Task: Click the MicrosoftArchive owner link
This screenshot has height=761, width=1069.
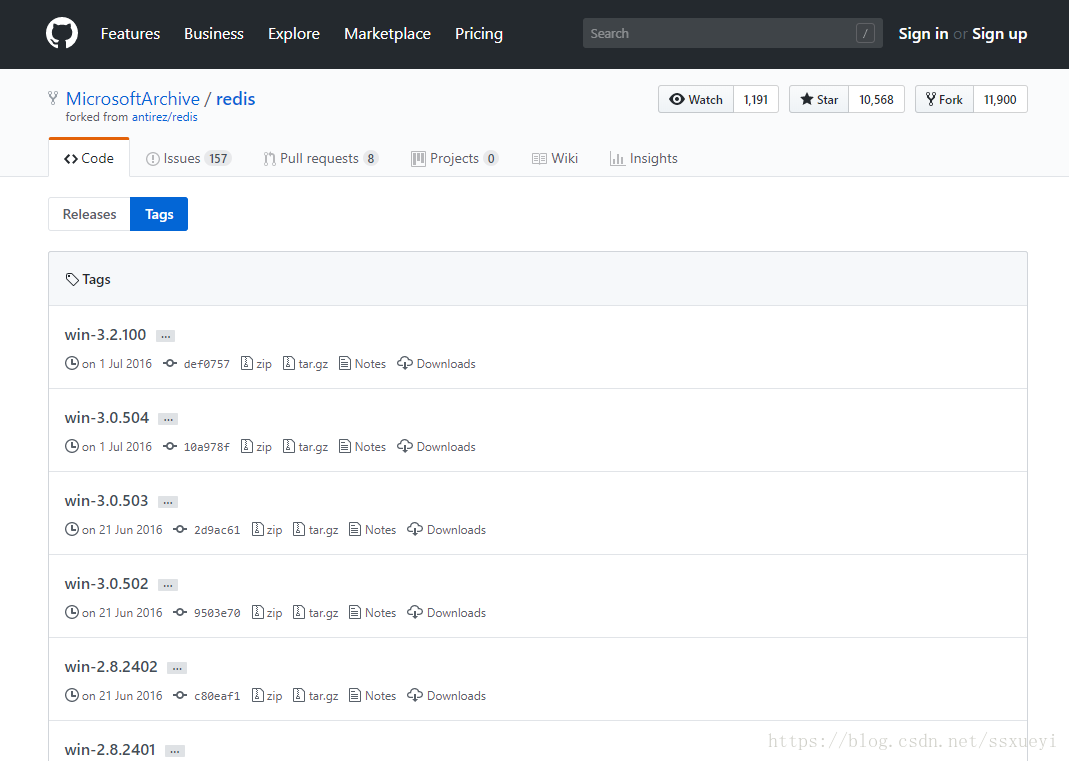Action: tap(133, 99)
